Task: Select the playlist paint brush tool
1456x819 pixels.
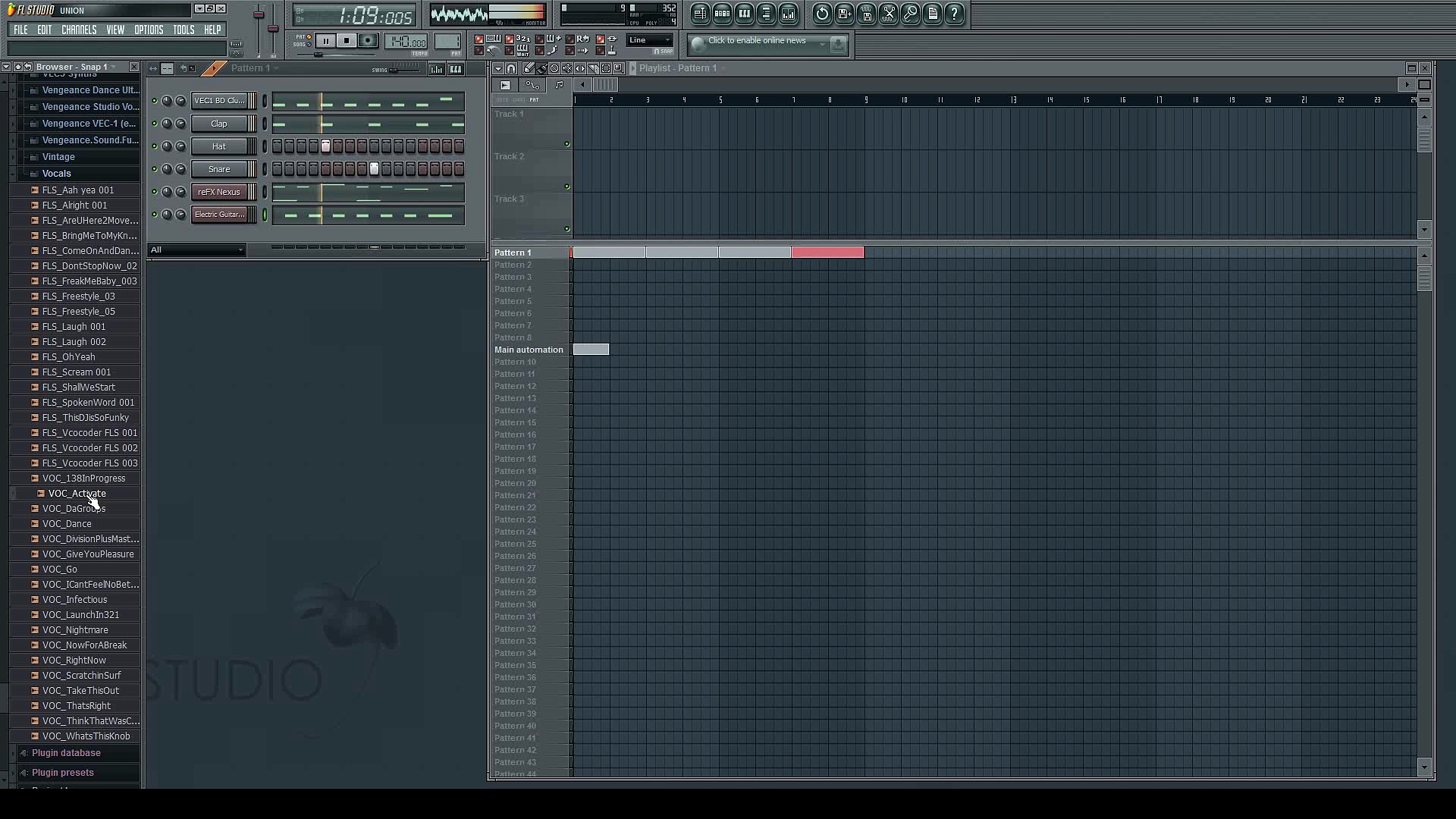Action: pos(541,68)
